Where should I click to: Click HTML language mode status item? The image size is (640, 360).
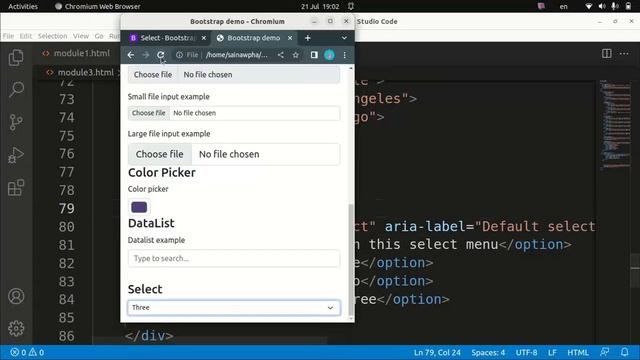point(578,352)
